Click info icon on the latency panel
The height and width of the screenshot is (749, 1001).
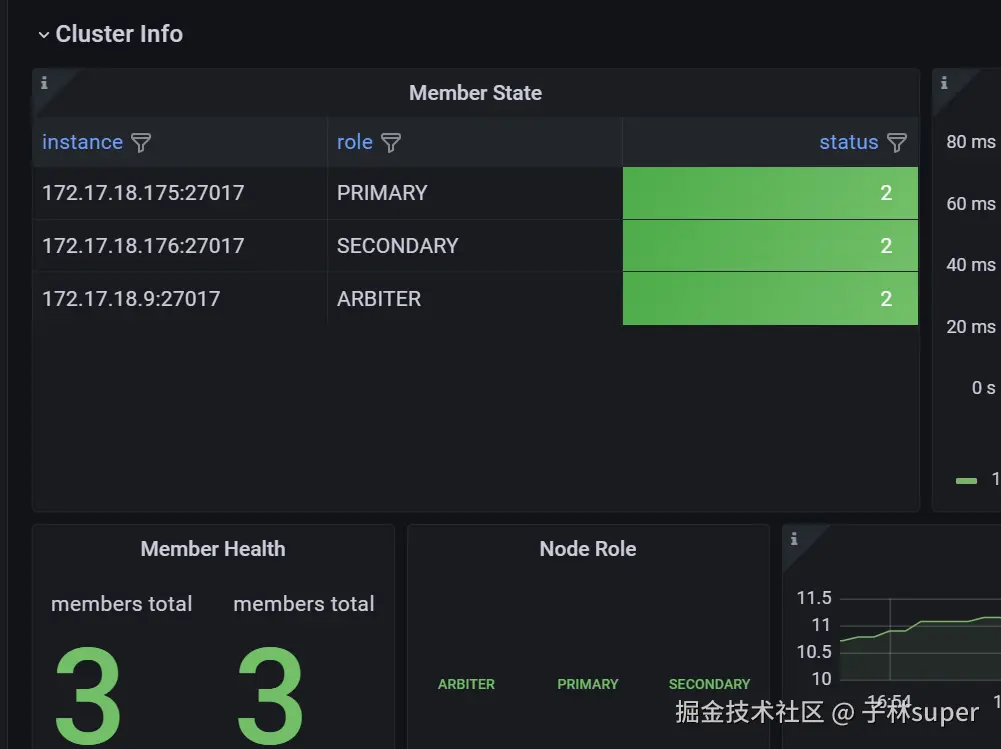pos(944,82)
